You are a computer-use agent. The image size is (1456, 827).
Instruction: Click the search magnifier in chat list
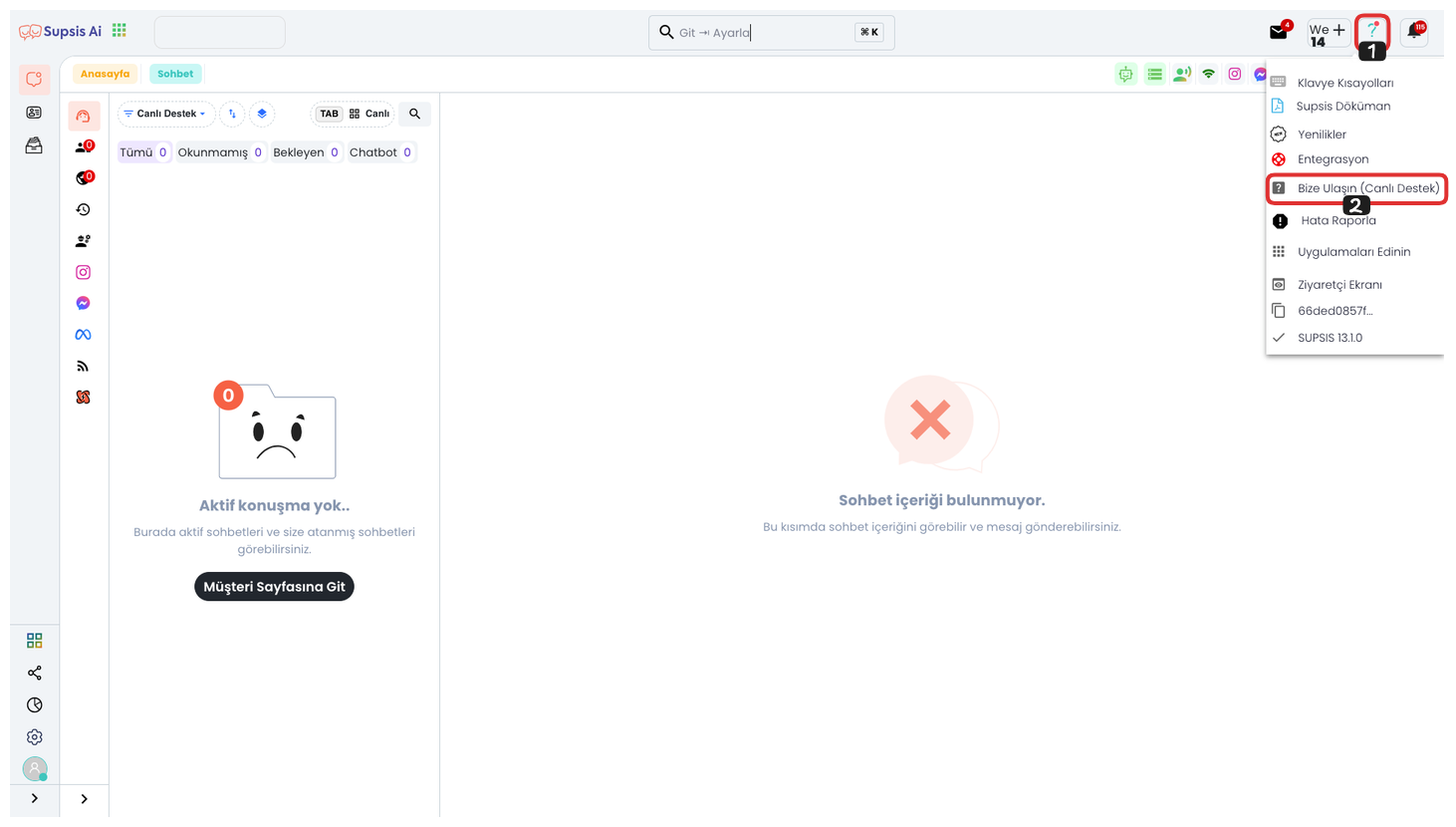click(x=414, y=114)
